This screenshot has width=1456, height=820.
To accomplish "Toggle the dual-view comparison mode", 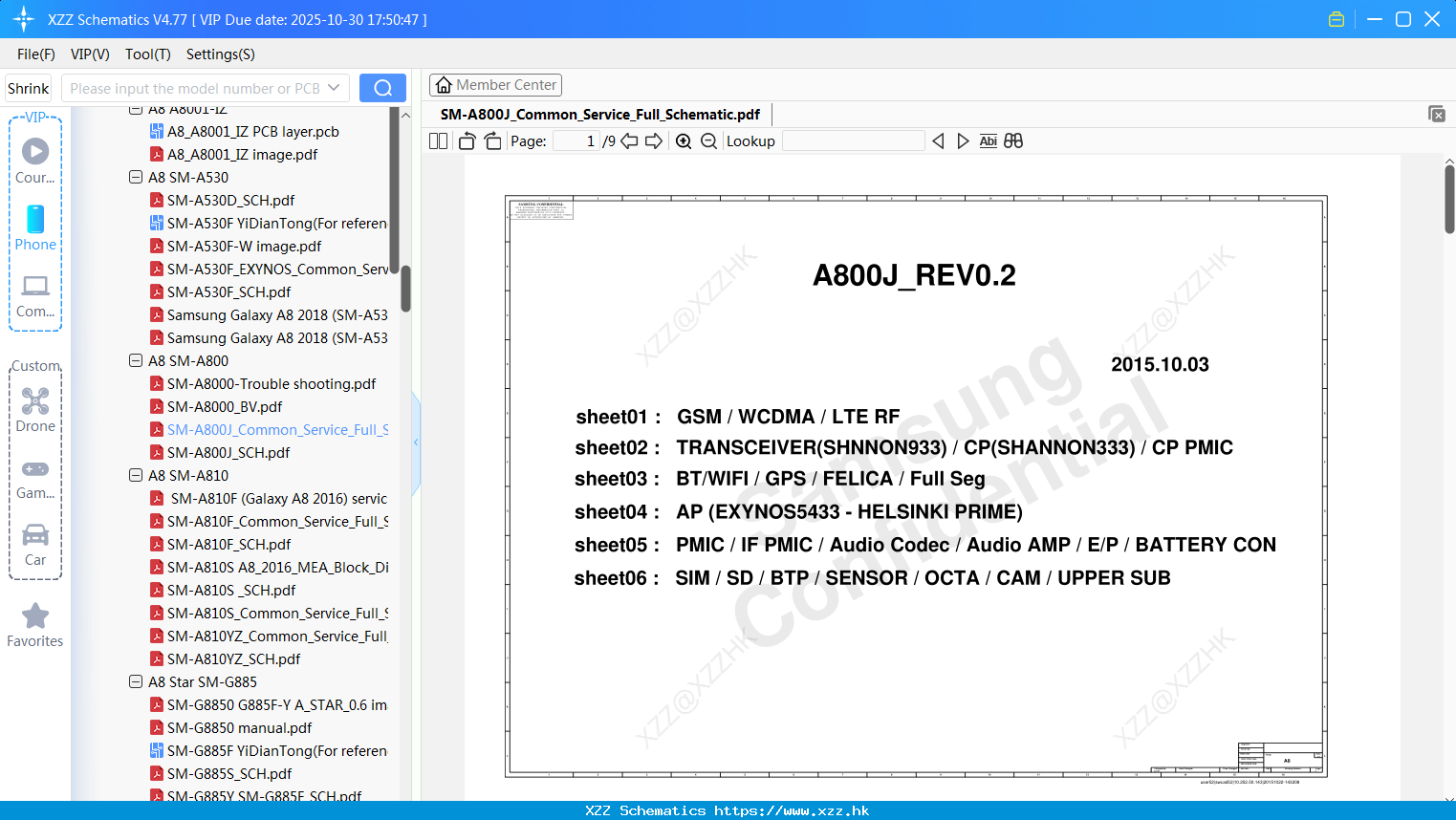I will pos(1013,140).
